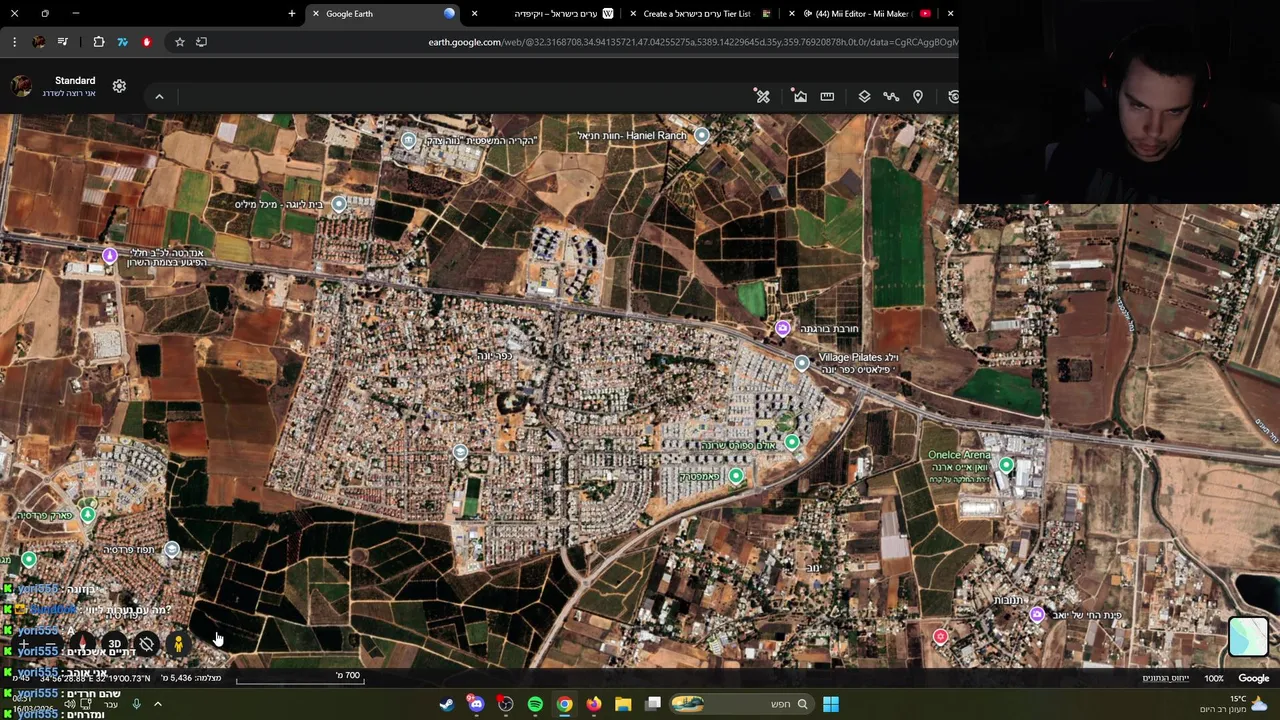Screen dimensions: 1280x720
Task: Open the Google Earth settings gear
Action: pyautogui.click(x=119, y=86)
